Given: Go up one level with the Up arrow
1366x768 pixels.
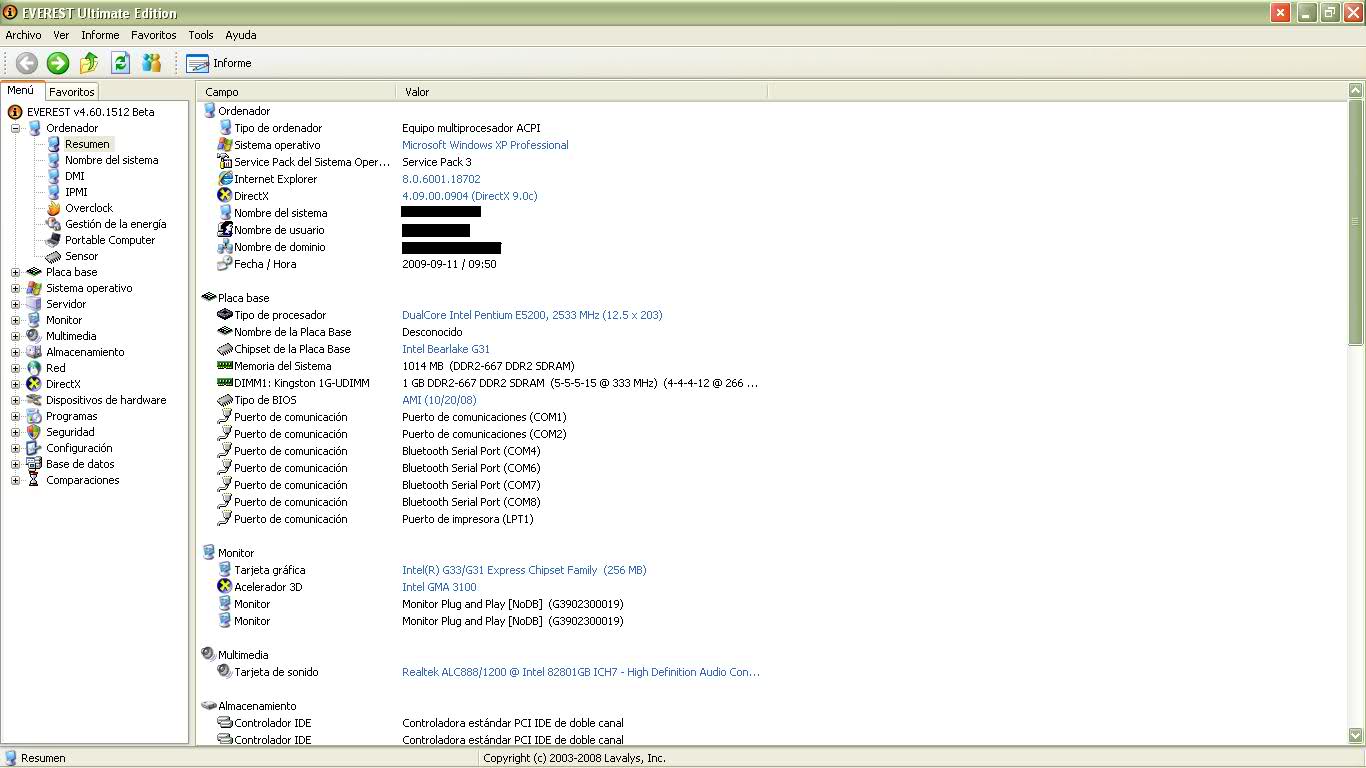Looking at the screenshot, I should point(89,63).
